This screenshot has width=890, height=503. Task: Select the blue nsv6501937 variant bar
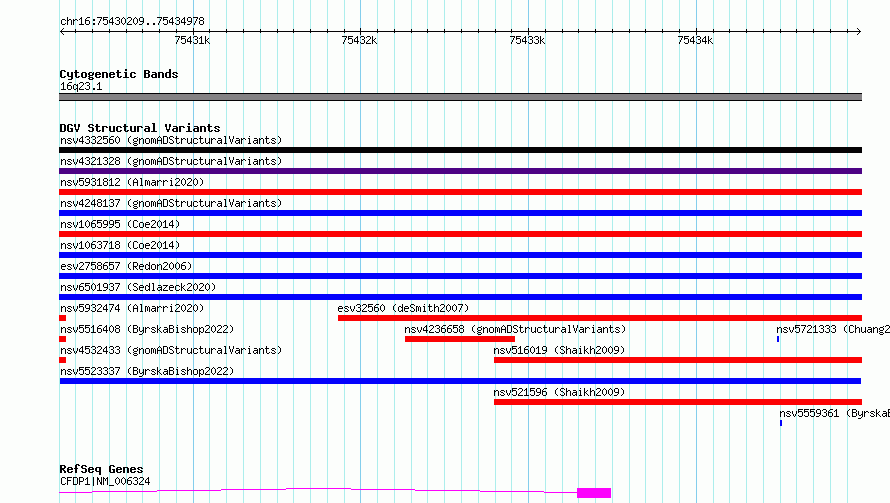460,297
